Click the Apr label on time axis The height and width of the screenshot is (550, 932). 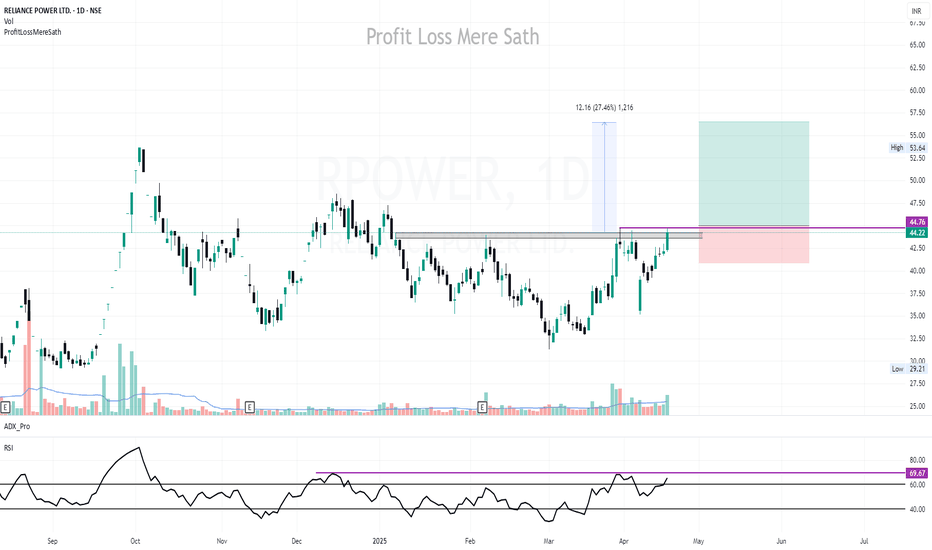coord(624,541)
